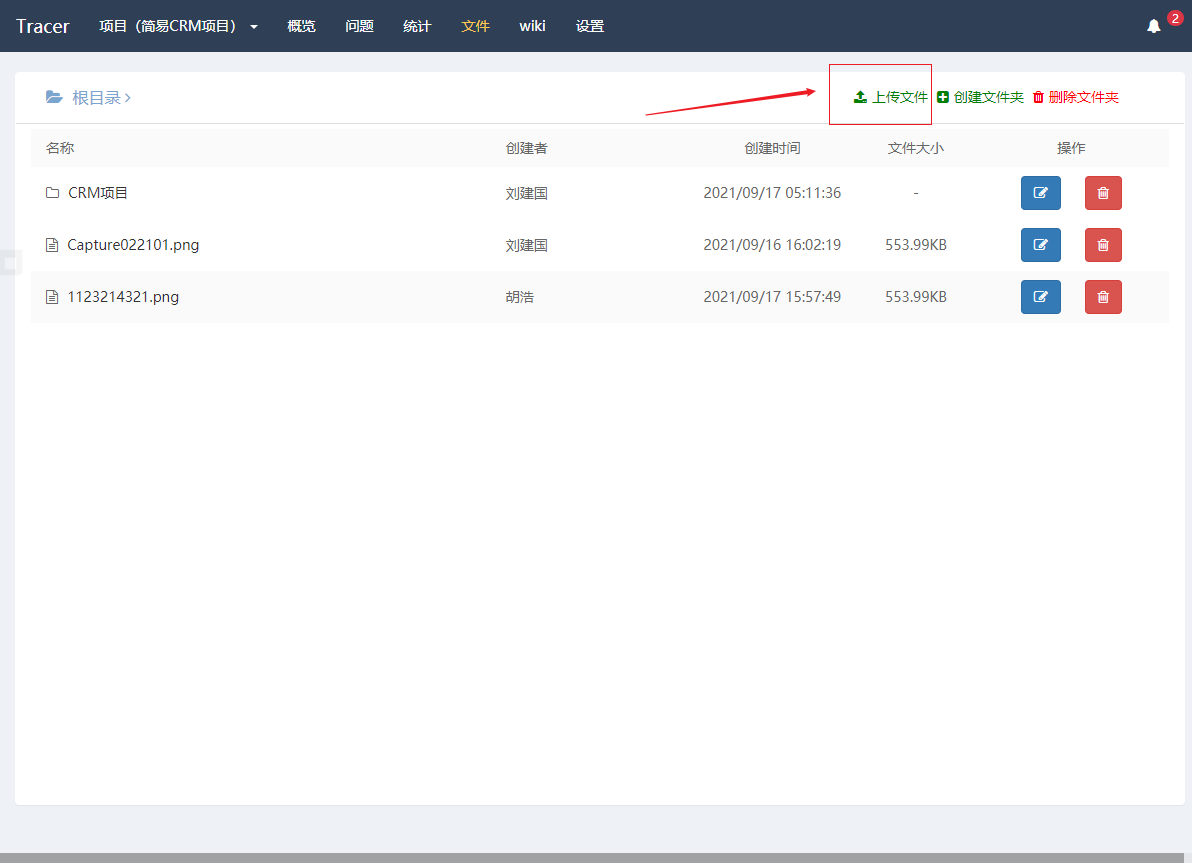The width and height of the screenshot is (1192, 863).
Task: Click 上传文件 to upload a file
Action: tap(890, 97)
